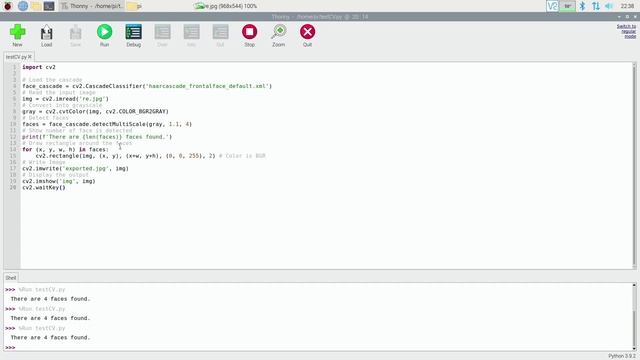Quit Thonny with red Quit button
This screenshot has width=640, height=360.
point(307,36)
